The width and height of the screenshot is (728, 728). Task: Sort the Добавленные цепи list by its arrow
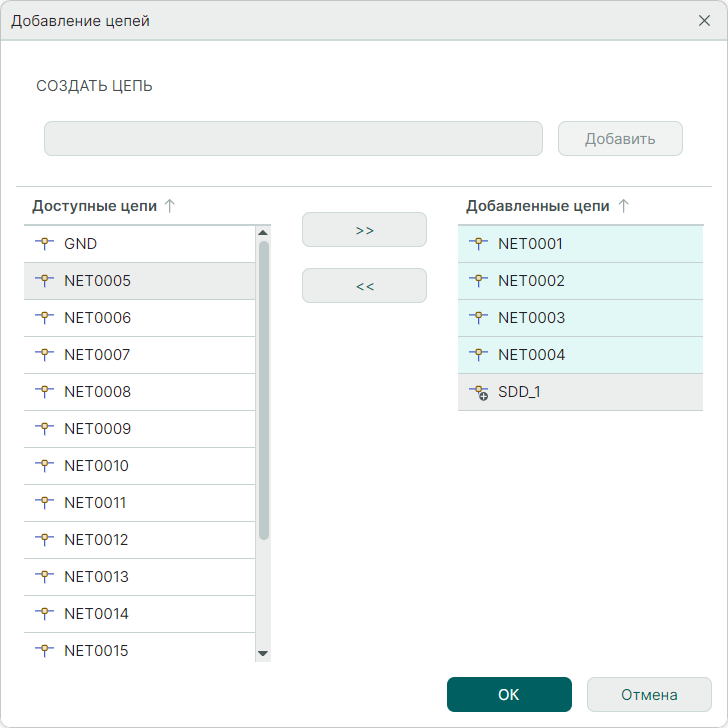tap(624, 206)
